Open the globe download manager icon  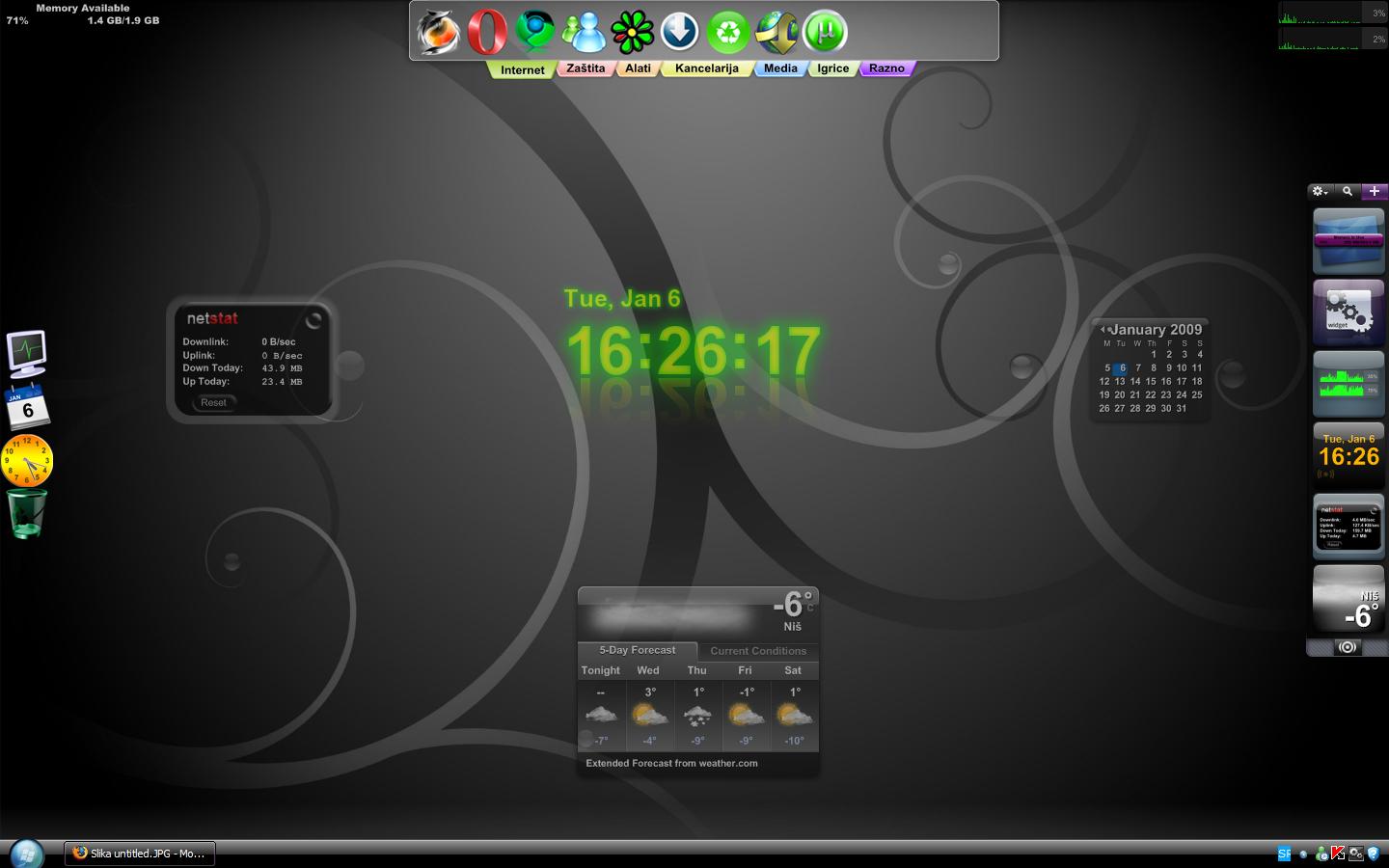(776, 32)
